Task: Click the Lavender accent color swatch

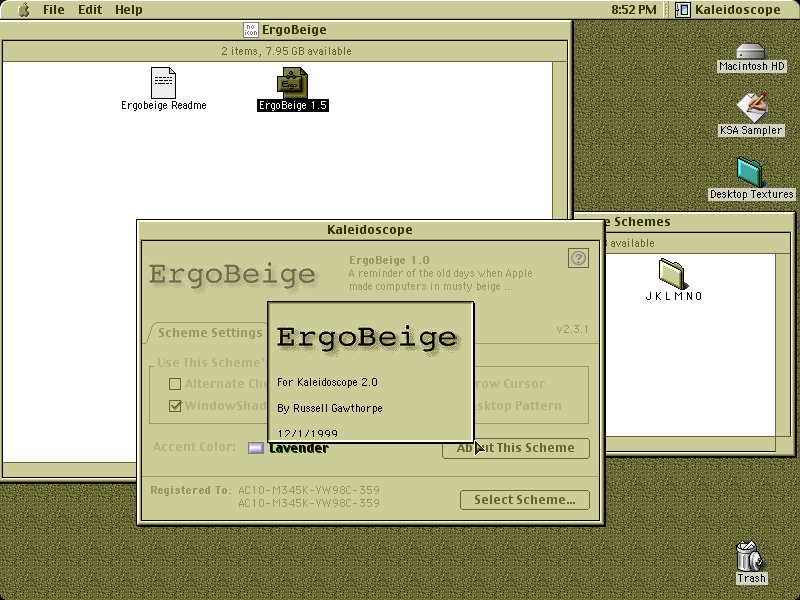Action: tap(256, 448)
